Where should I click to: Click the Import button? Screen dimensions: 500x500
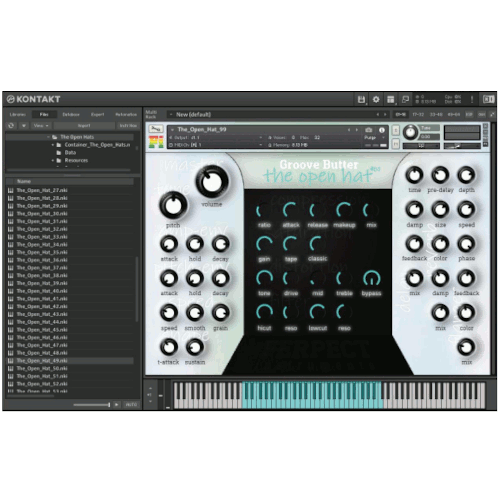[84, 126]
